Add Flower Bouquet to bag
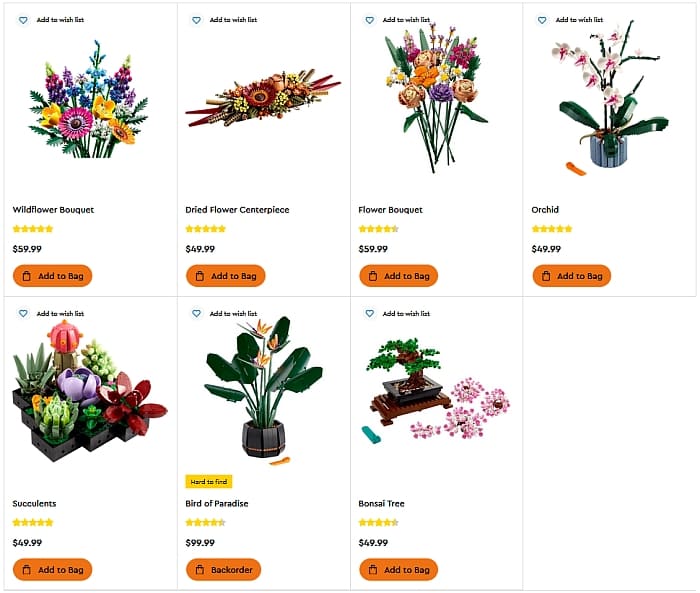Image resolution: width=700 pixels, height=593 pixels. tap(398, 276)
